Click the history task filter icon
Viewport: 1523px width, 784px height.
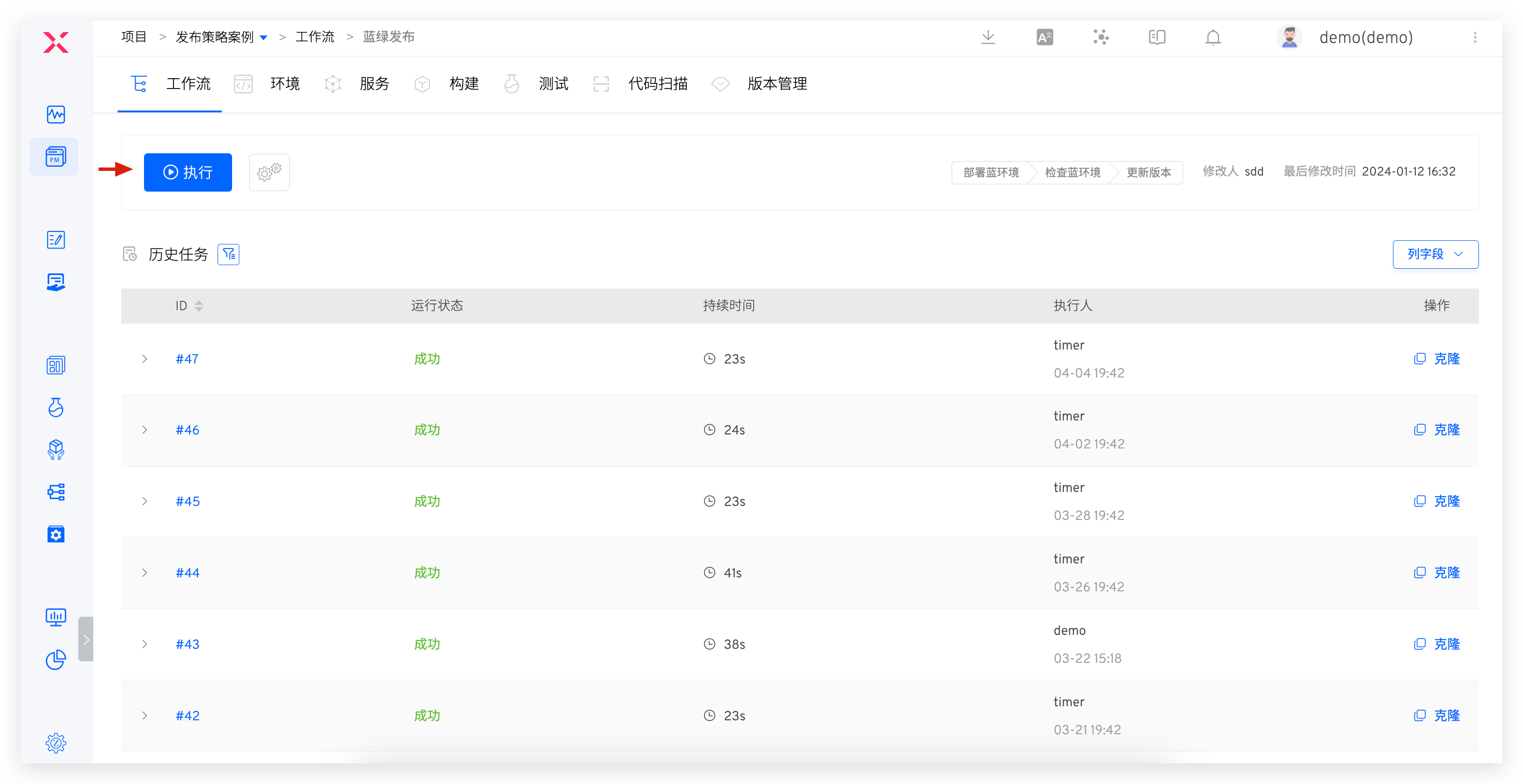pos(228,254)
